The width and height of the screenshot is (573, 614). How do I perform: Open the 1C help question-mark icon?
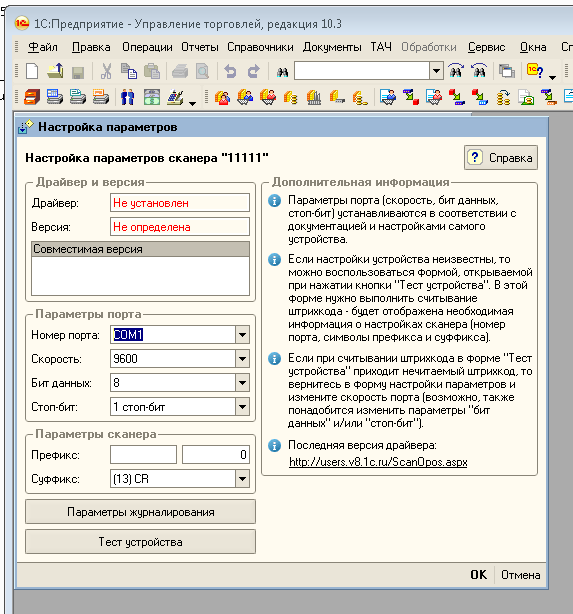[x=535, y=71]
